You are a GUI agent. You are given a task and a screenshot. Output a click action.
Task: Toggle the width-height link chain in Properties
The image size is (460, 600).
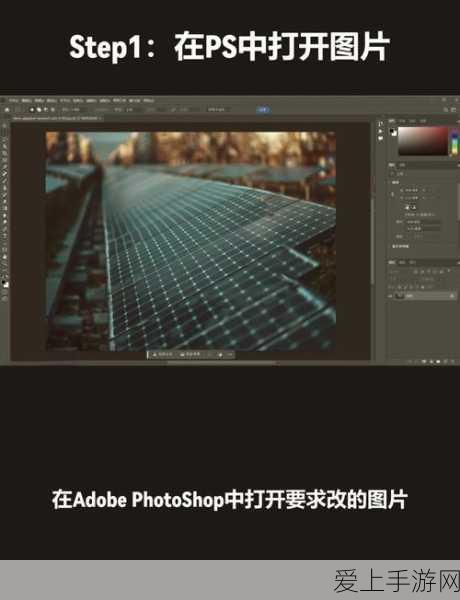[392, 194]
